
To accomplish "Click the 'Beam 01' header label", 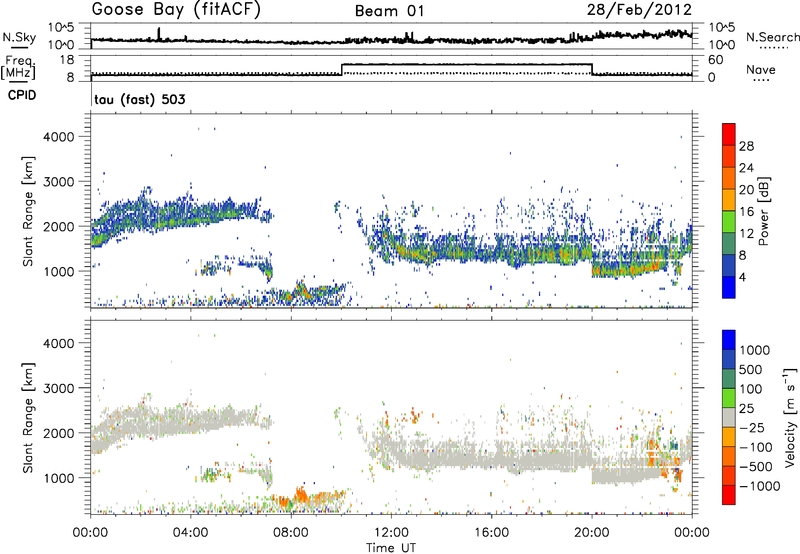I will coord(390,11).
